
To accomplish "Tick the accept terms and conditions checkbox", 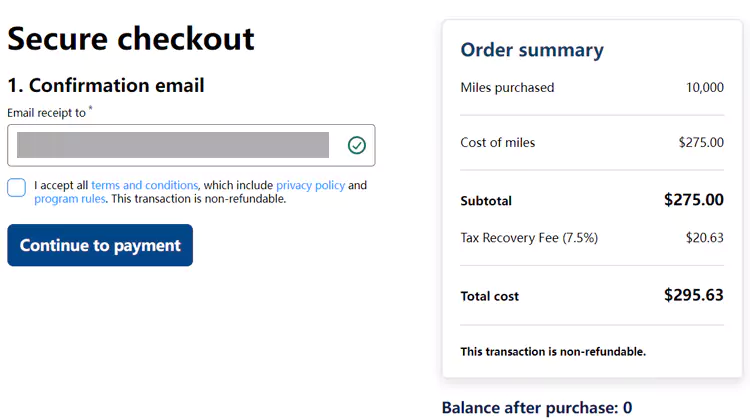I will (x=16, y=188).
